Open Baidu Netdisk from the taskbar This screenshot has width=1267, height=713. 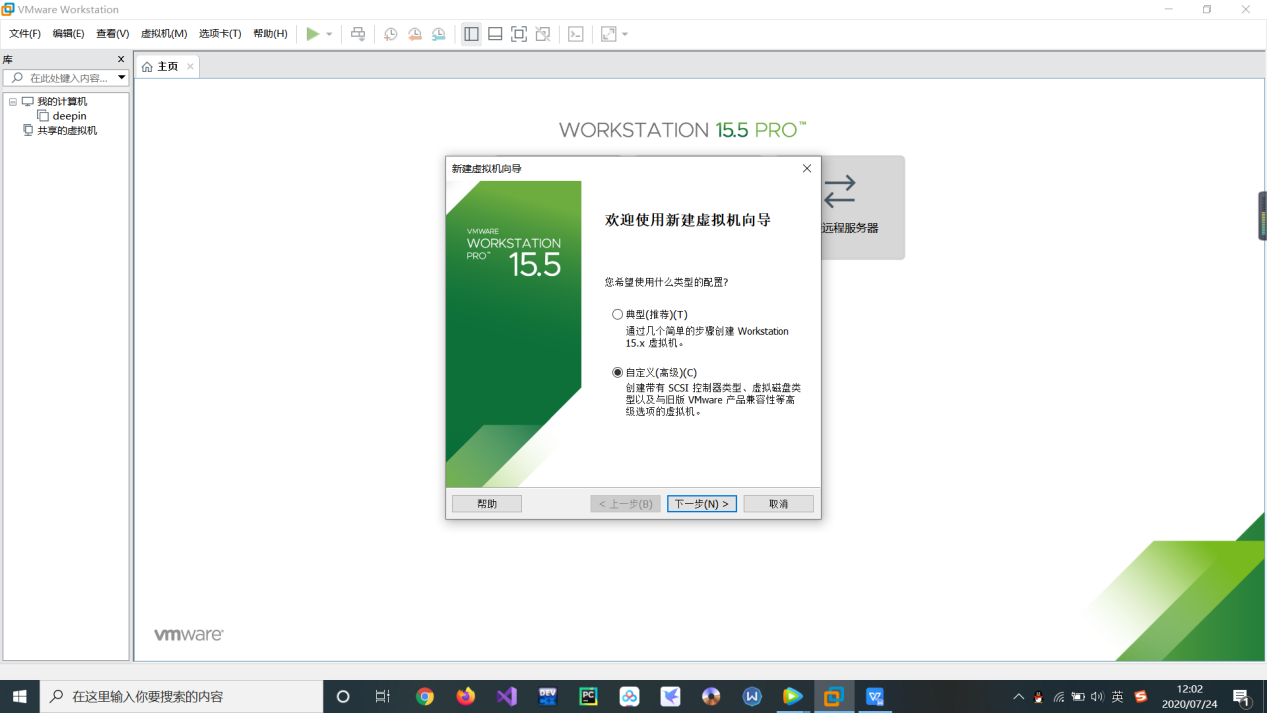tap(629, 696)
